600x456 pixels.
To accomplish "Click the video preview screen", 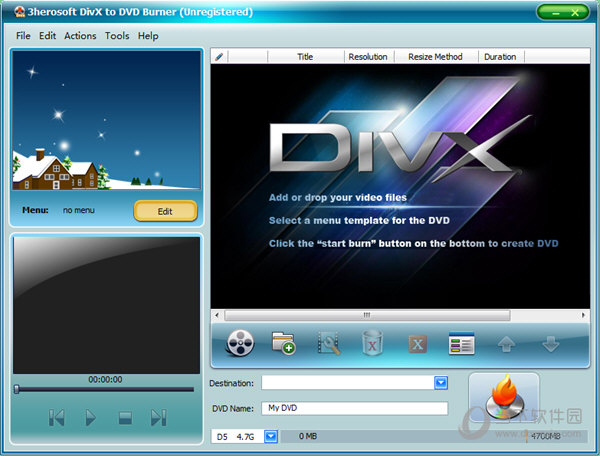I will coord(106,305).
